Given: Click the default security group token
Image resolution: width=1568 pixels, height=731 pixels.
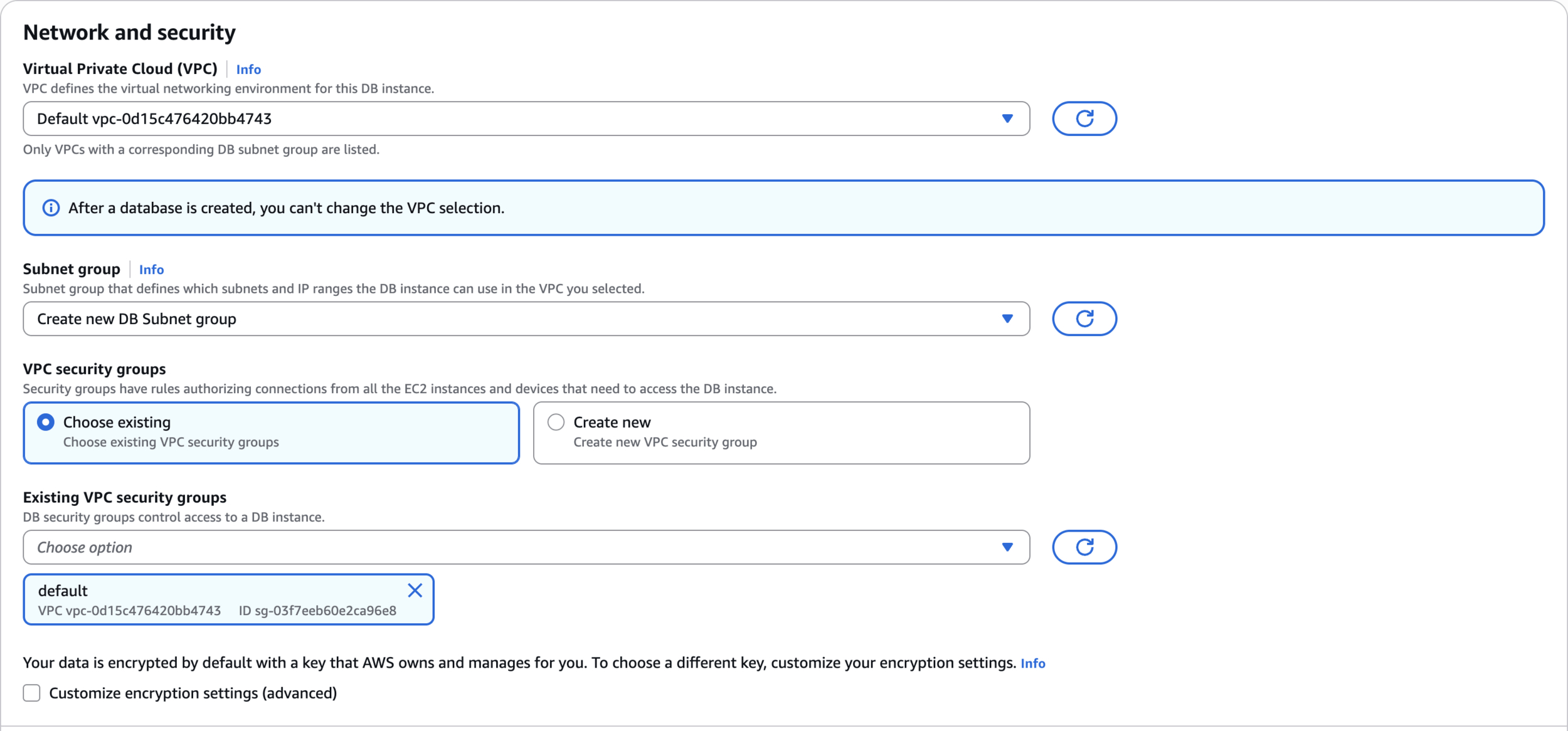Looking at the screenshot, I should click(213, 599).
